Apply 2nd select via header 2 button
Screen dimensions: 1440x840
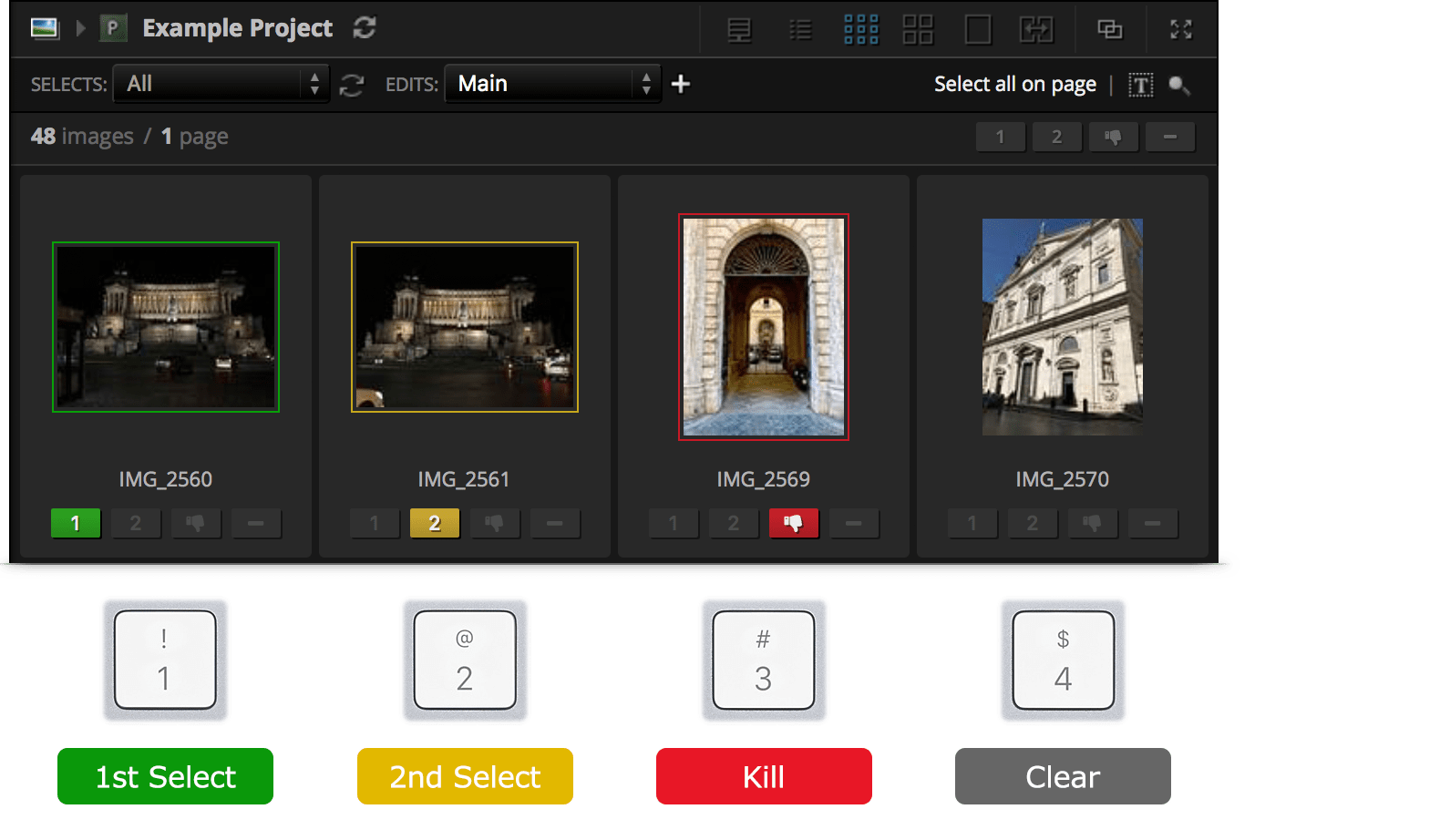pyautogui.click(x=1056, y=138)
